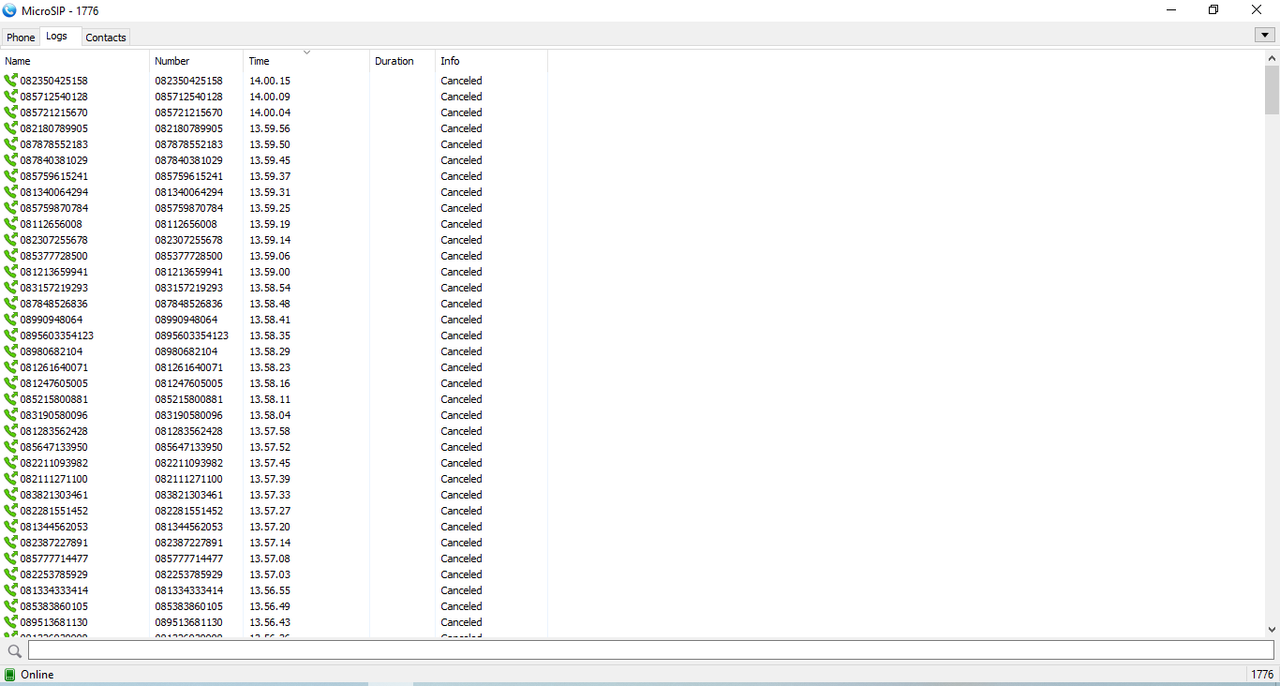Click outgoing call icon for 081340064294
1280x686 pixels.
click(11, 193)
